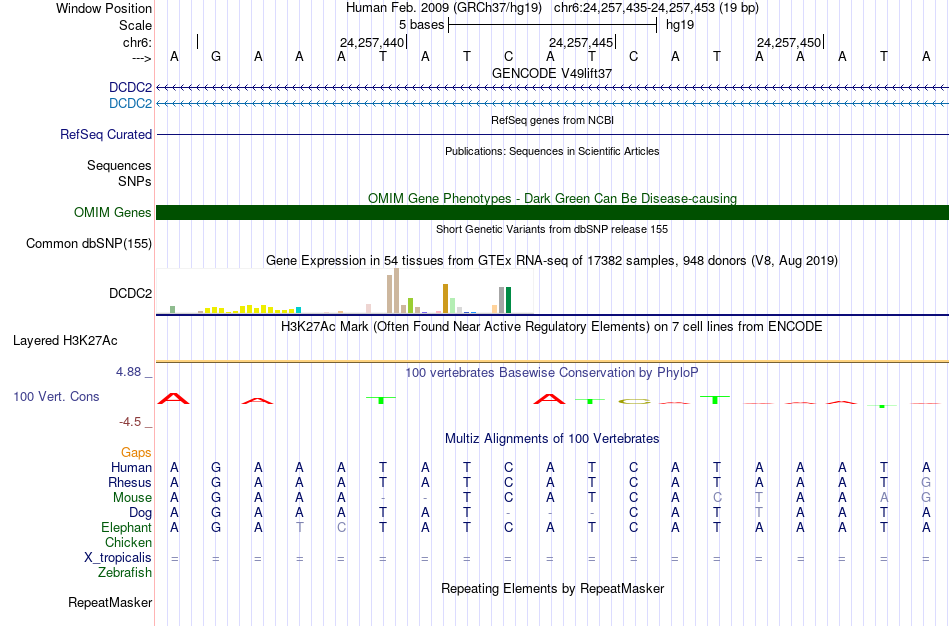
Task: Click the Human species row label
Action: coord(131,467)
